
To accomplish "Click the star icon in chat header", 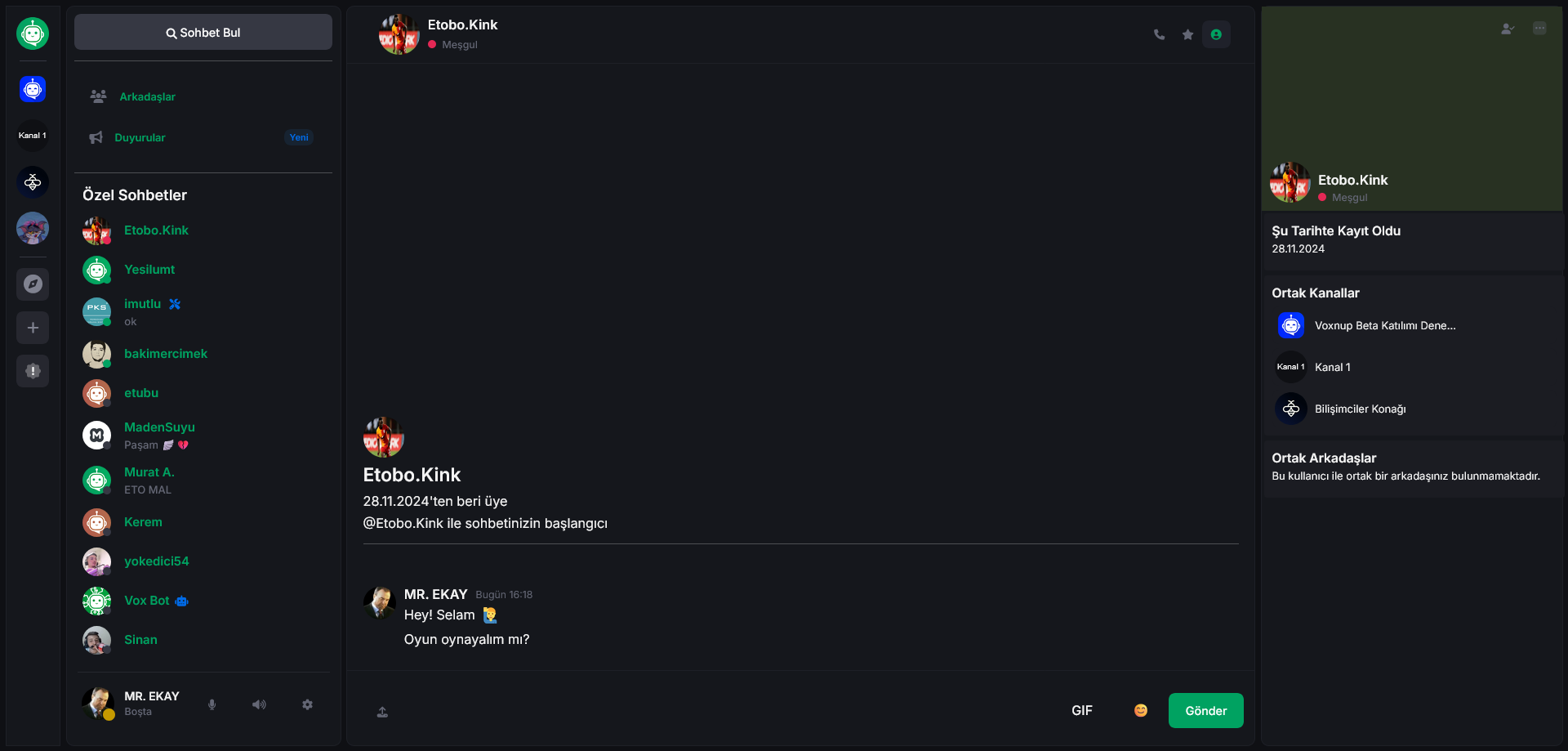I will [x=1187, y=34].
